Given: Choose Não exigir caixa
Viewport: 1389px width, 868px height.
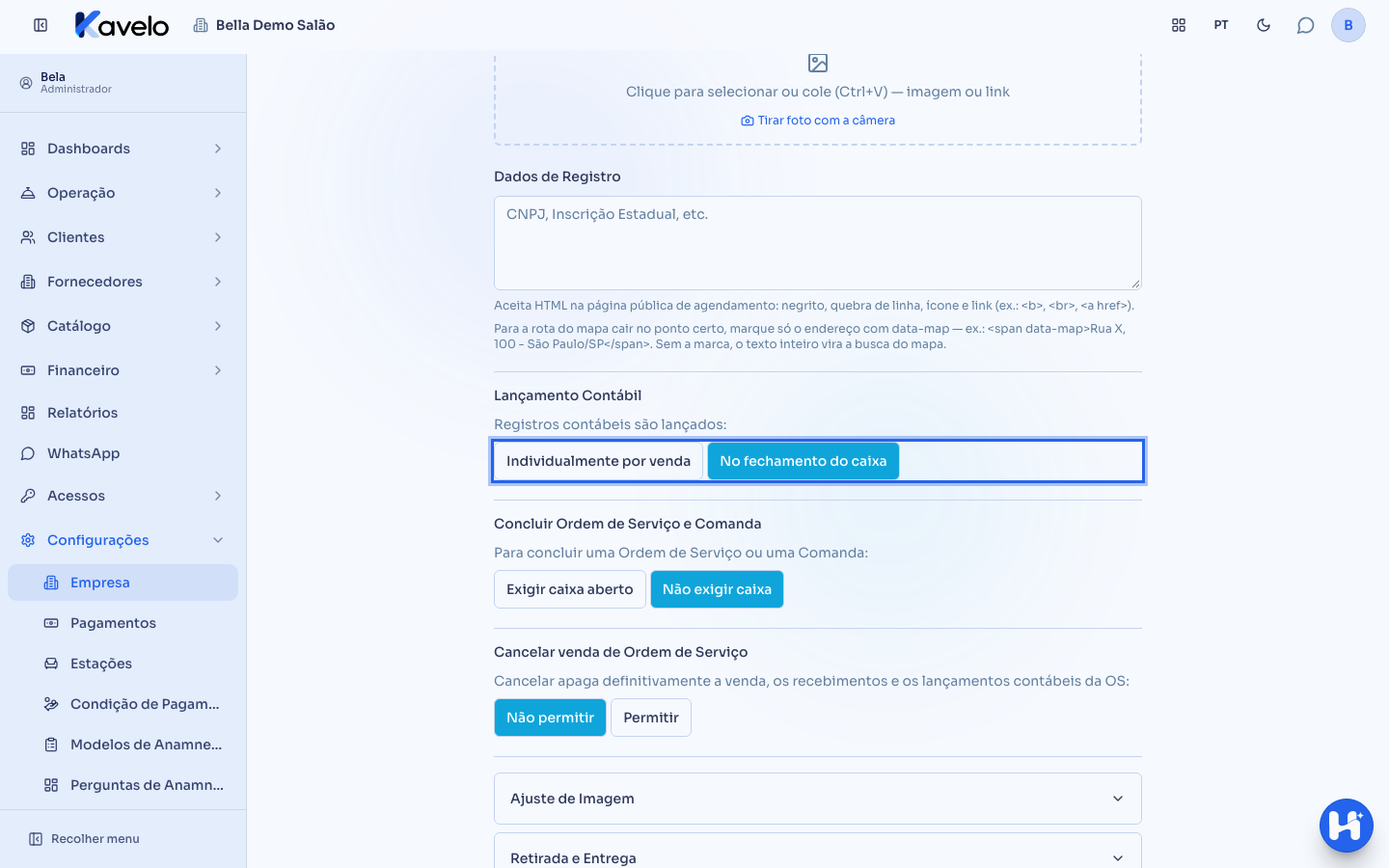Looking at the screenshot, I should pyautogui.click(x=717, y=589).
